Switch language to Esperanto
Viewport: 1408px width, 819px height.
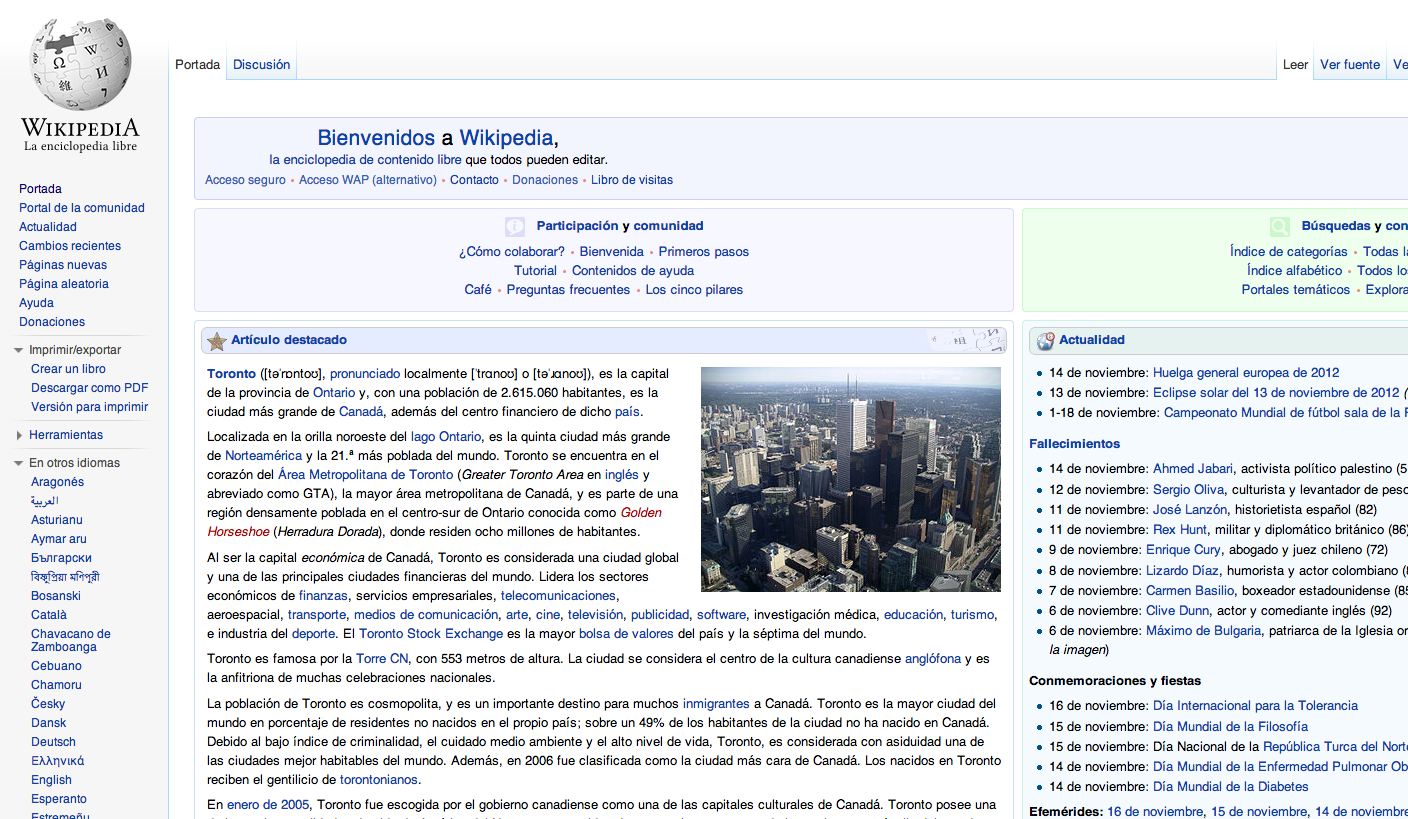point(59,799)
